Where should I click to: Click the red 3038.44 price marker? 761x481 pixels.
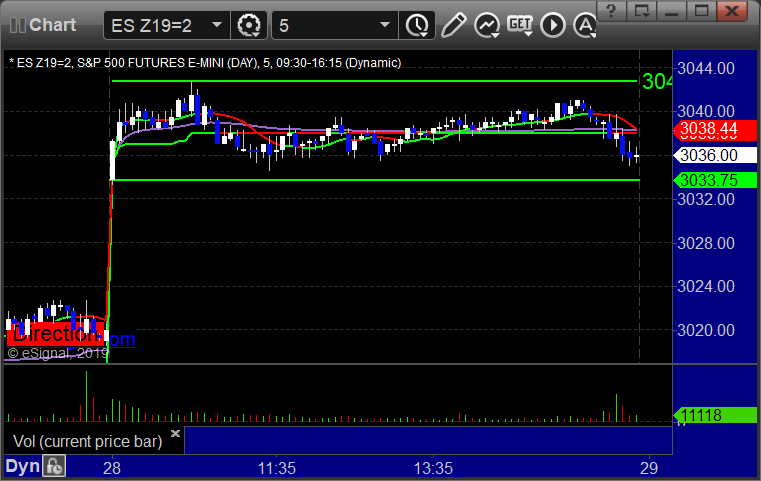[x=715, y=129]
